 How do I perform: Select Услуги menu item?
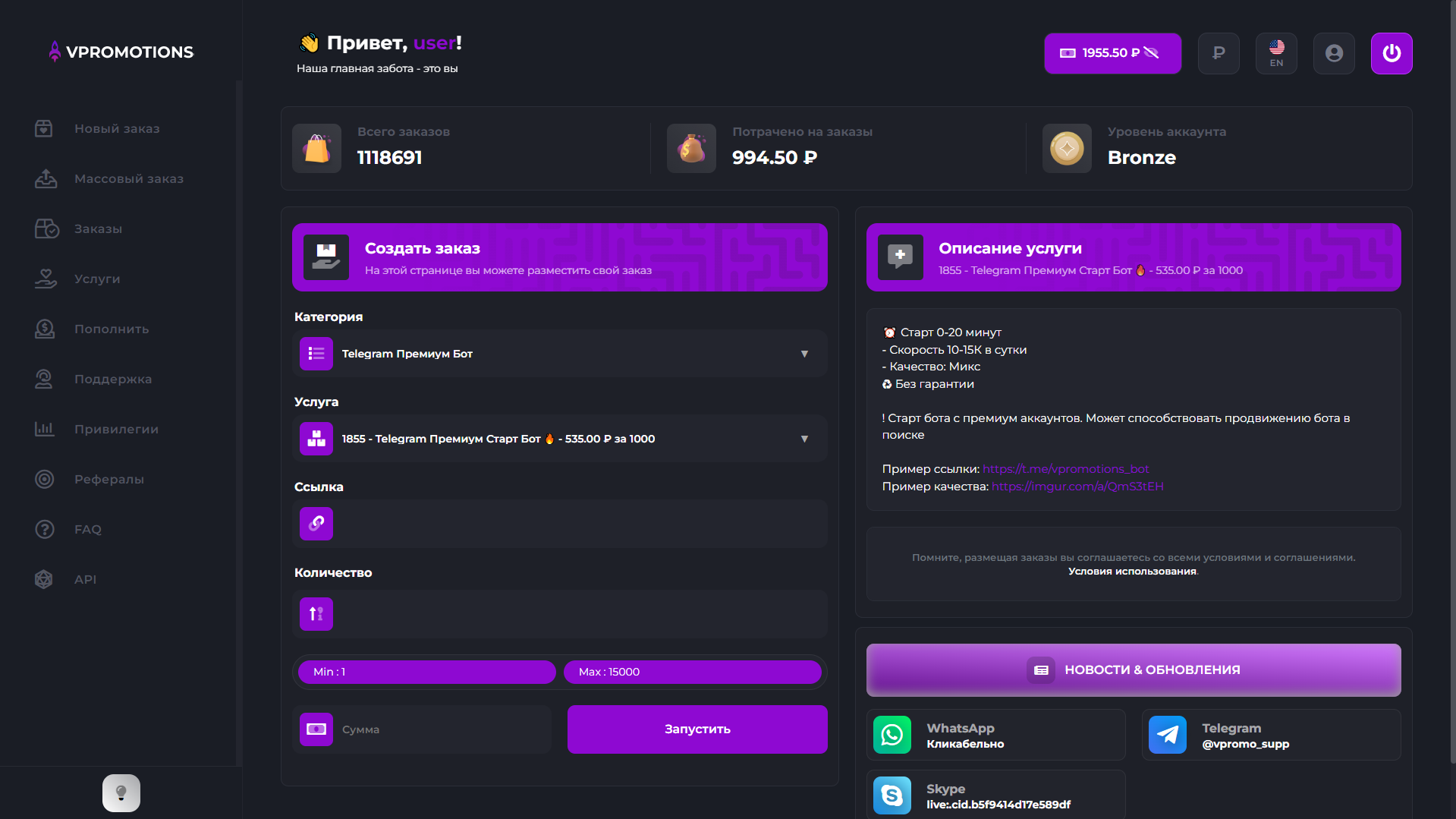[97, 279]
